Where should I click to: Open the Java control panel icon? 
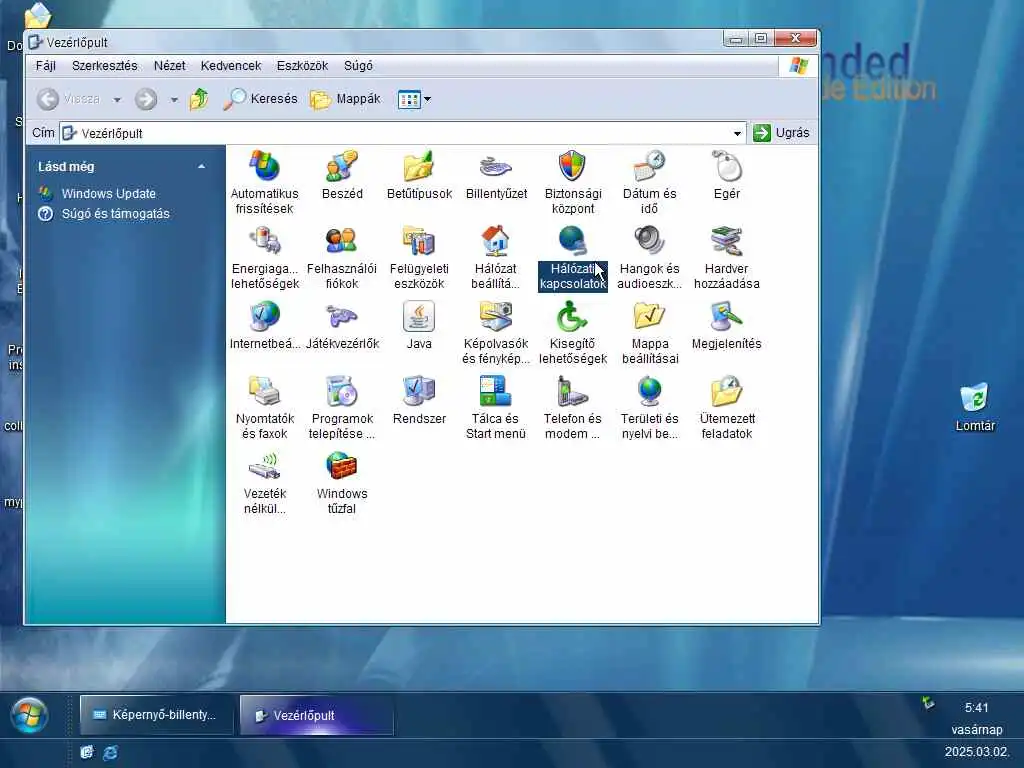pyautogui.click(x=419, y=325)
